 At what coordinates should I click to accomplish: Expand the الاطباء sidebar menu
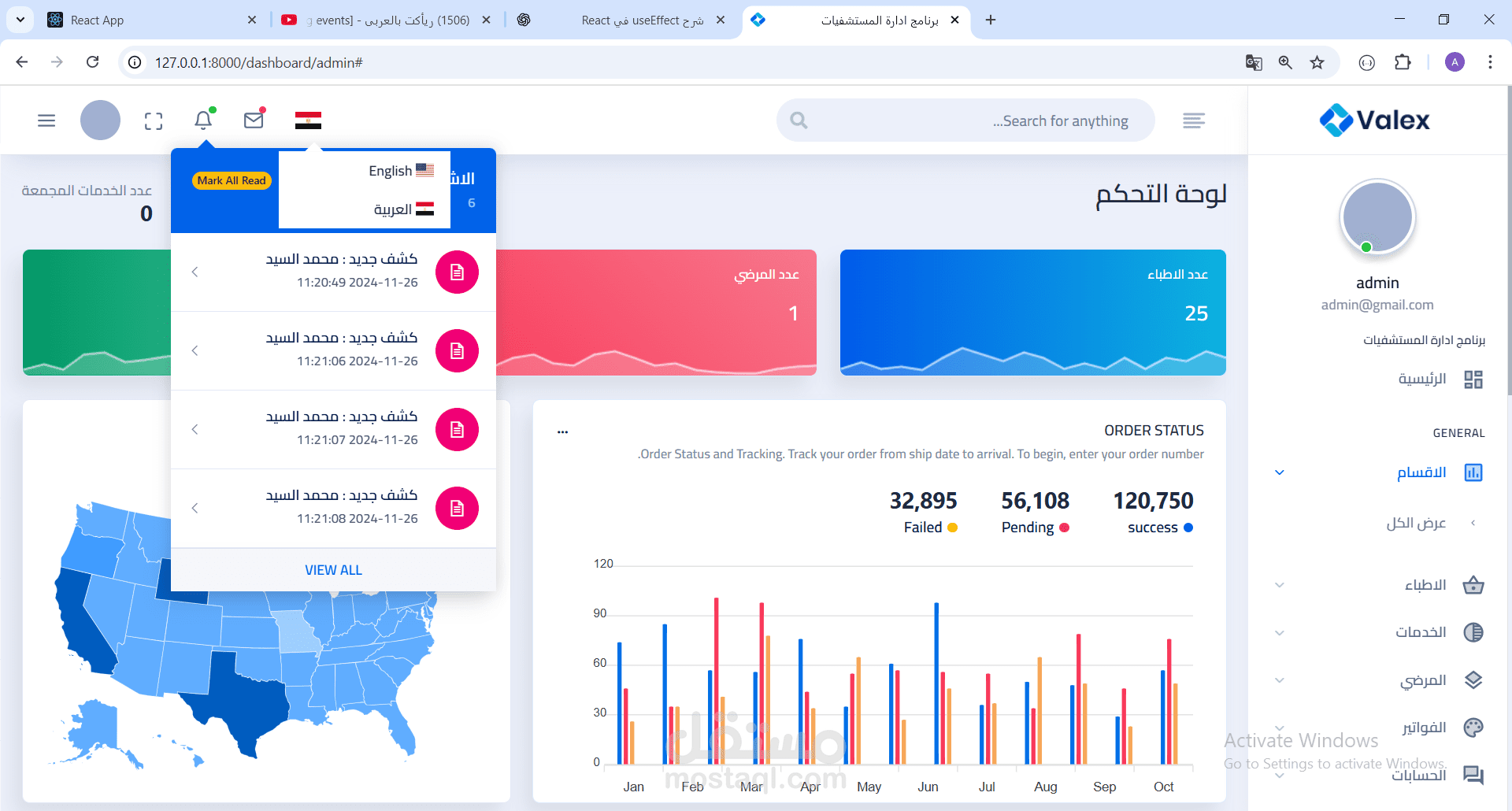(1378, 585)
